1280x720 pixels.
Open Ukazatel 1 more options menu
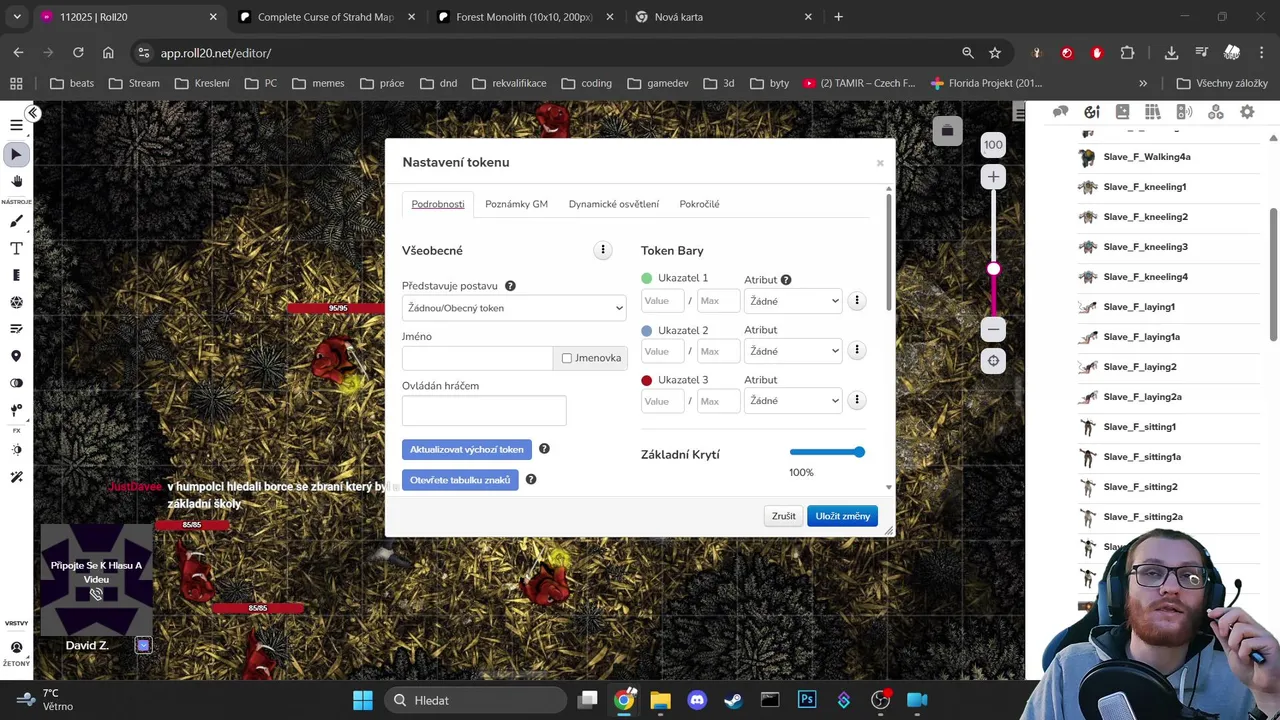(856, 300)
